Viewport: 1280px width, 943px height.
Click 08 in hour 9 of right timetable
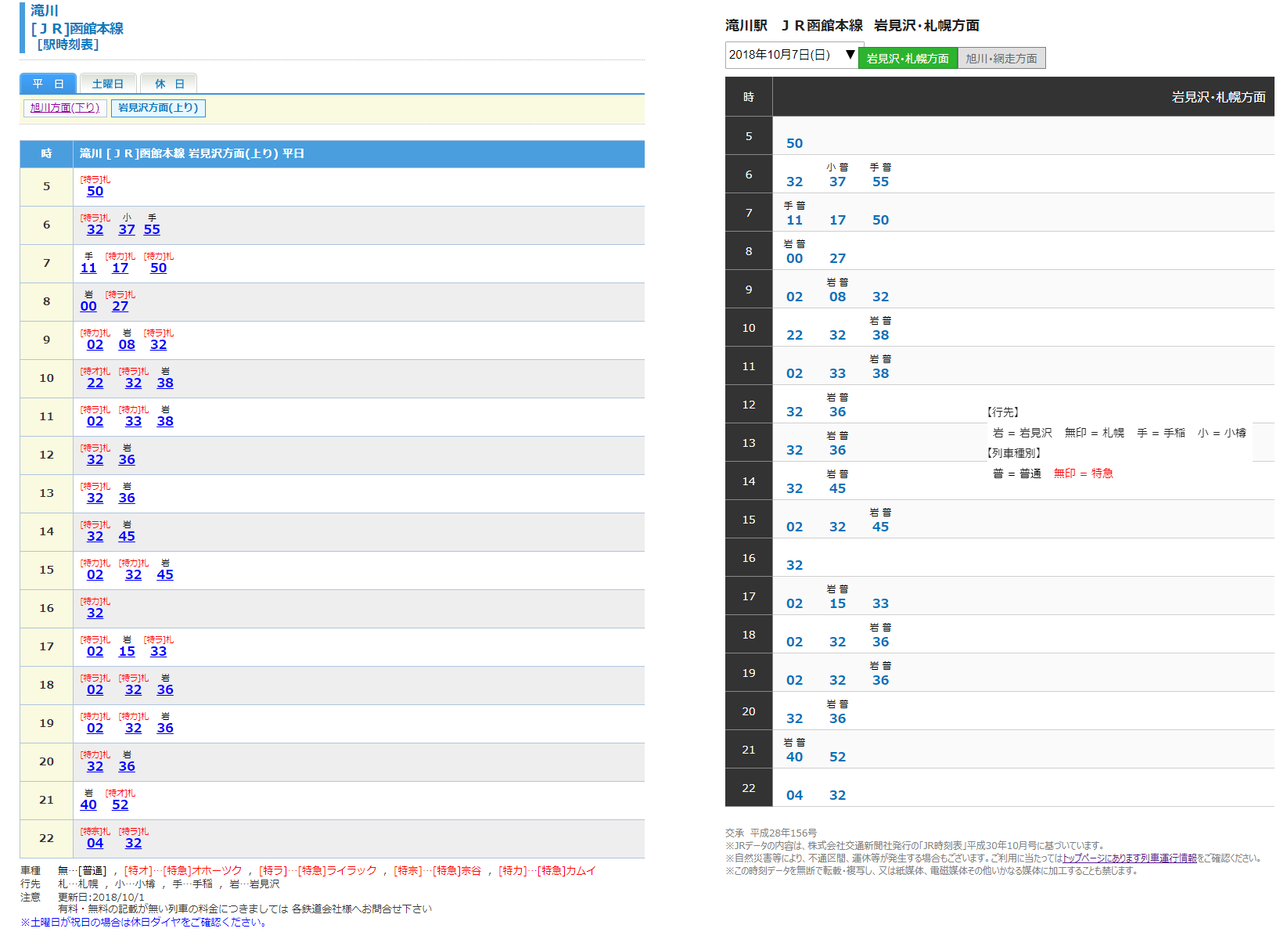point(838,297)
